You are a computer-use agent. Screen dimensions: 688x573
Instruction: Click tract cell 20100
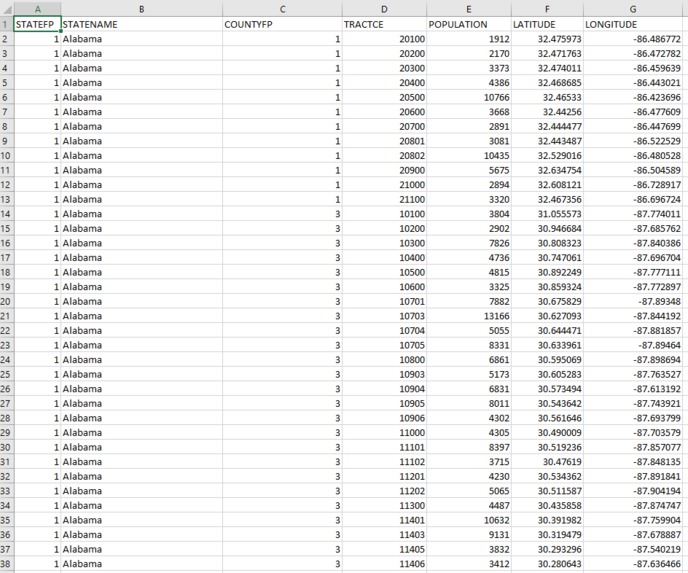tap(384, 39)
